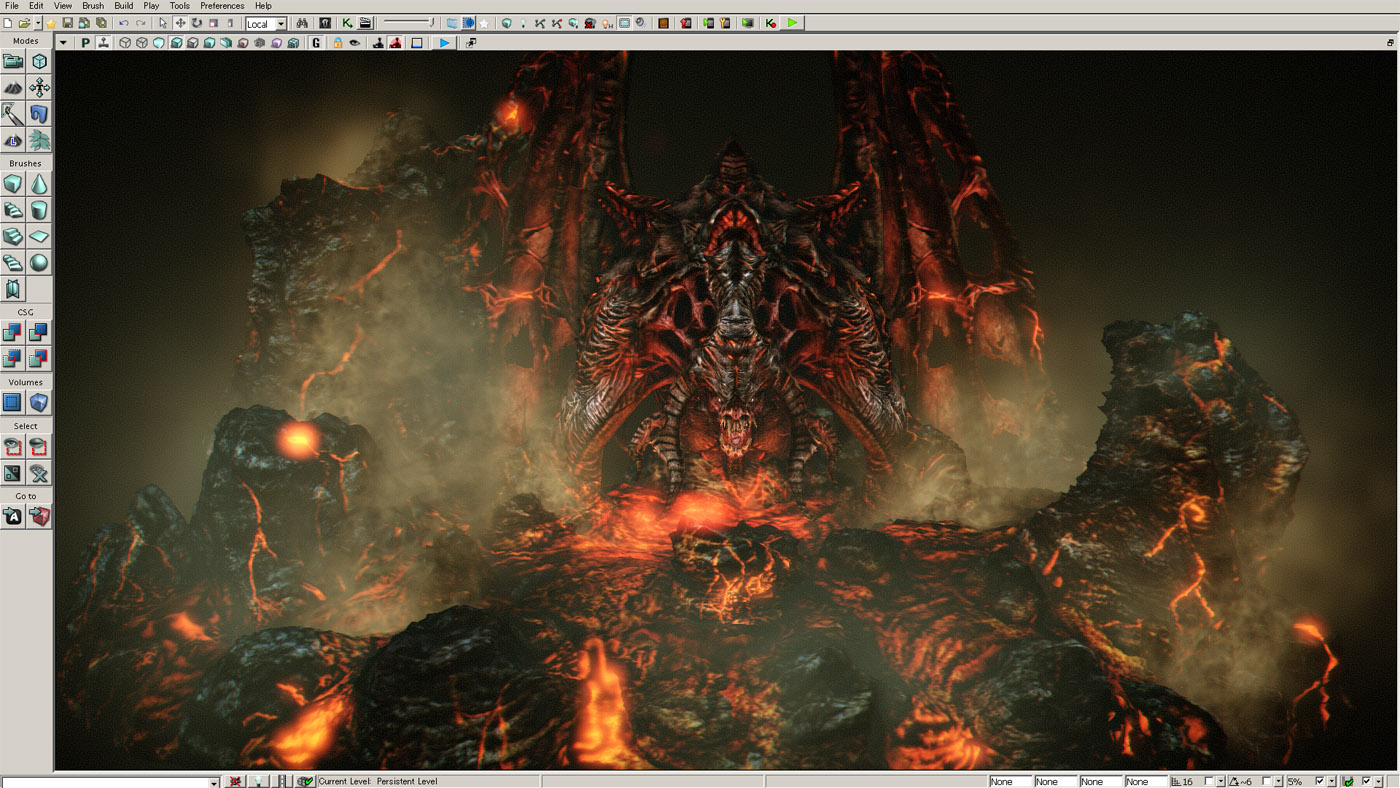This screenshot has width=1400, height=788.
Task: Select the Cylinder brush builder
Action: pos(39,210)
